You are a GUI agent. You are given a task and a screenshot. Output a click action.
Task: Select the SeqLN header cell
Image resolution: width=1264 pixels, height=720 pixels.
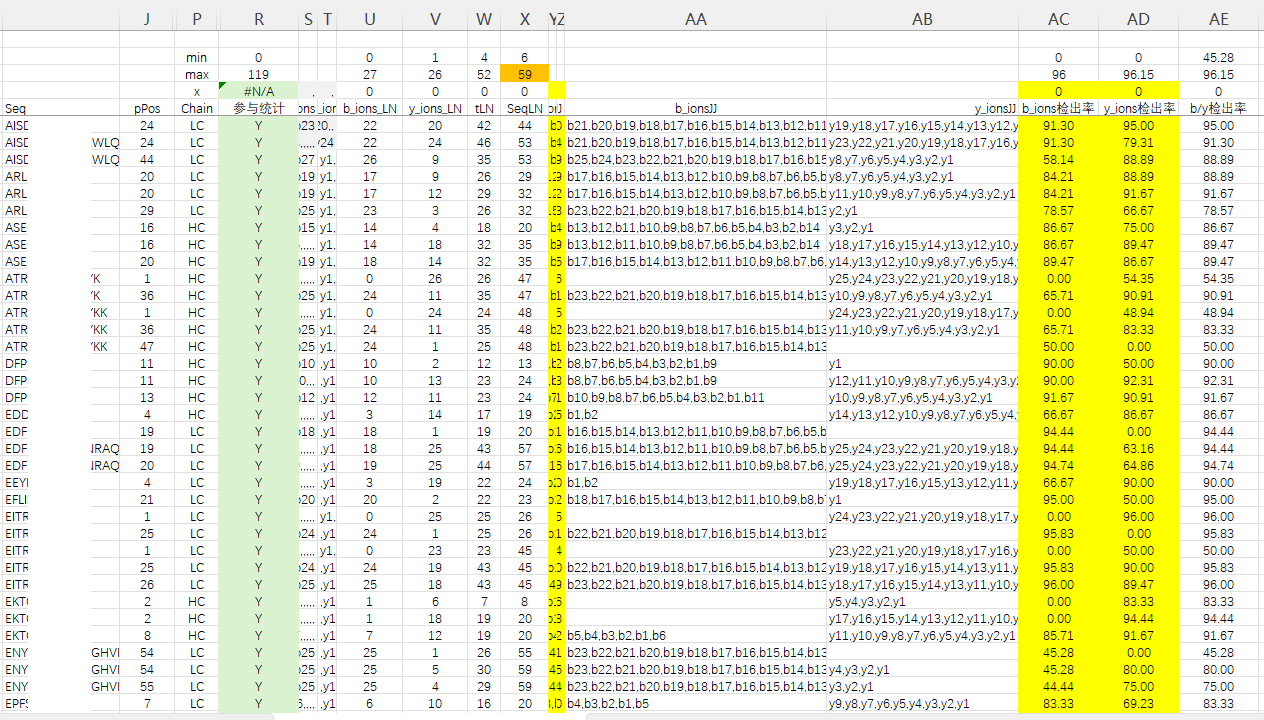[525, 108]
